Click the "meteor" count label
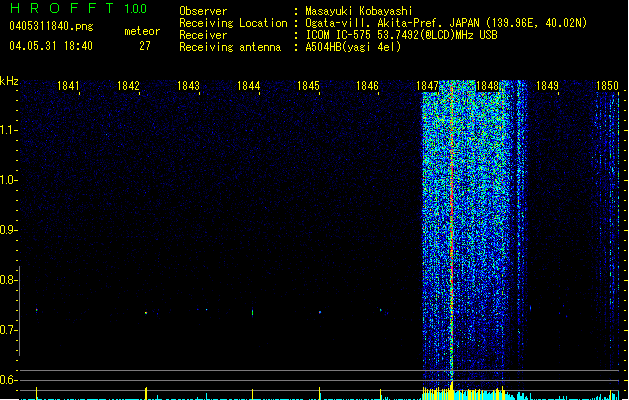Screen dimensions: 629x400 point(142,31)
